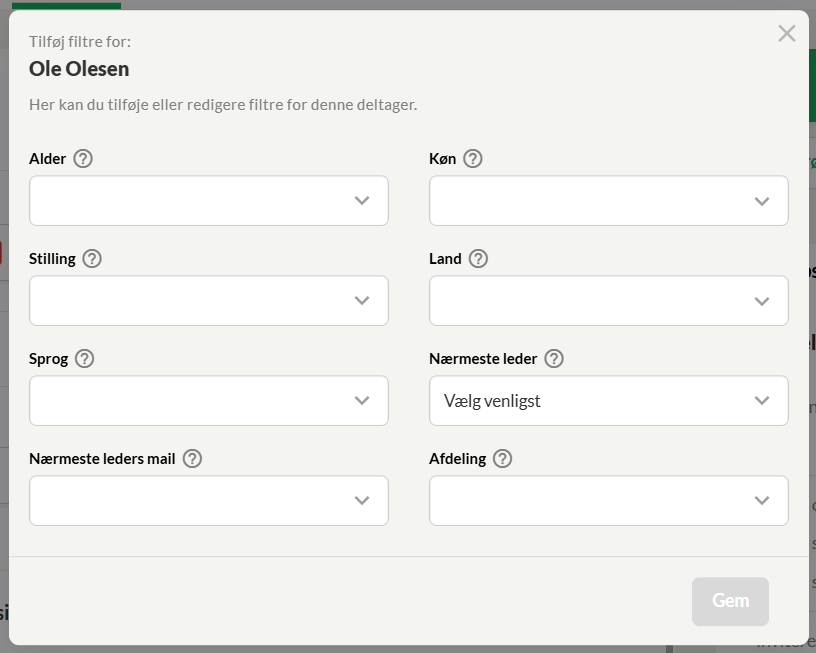Click the 'Tilføj filtre for:' heading text
This screenshot has height=653, width=816.
[x=80, y=42]
